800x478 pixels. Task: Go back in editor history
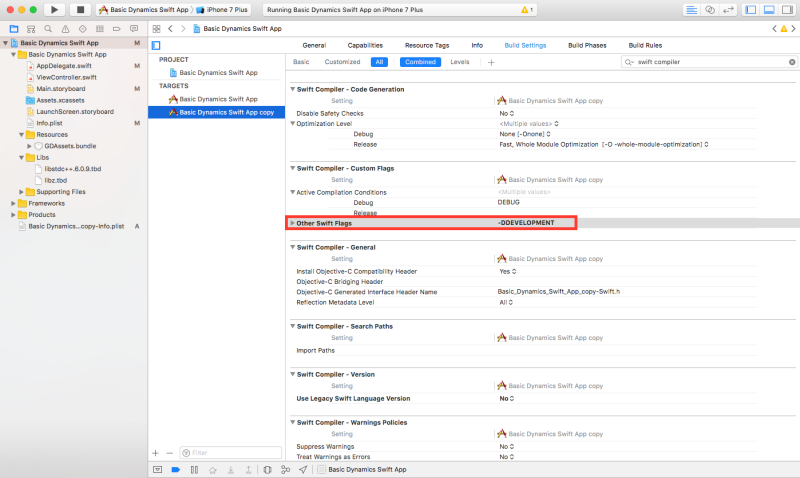(170, 29)
